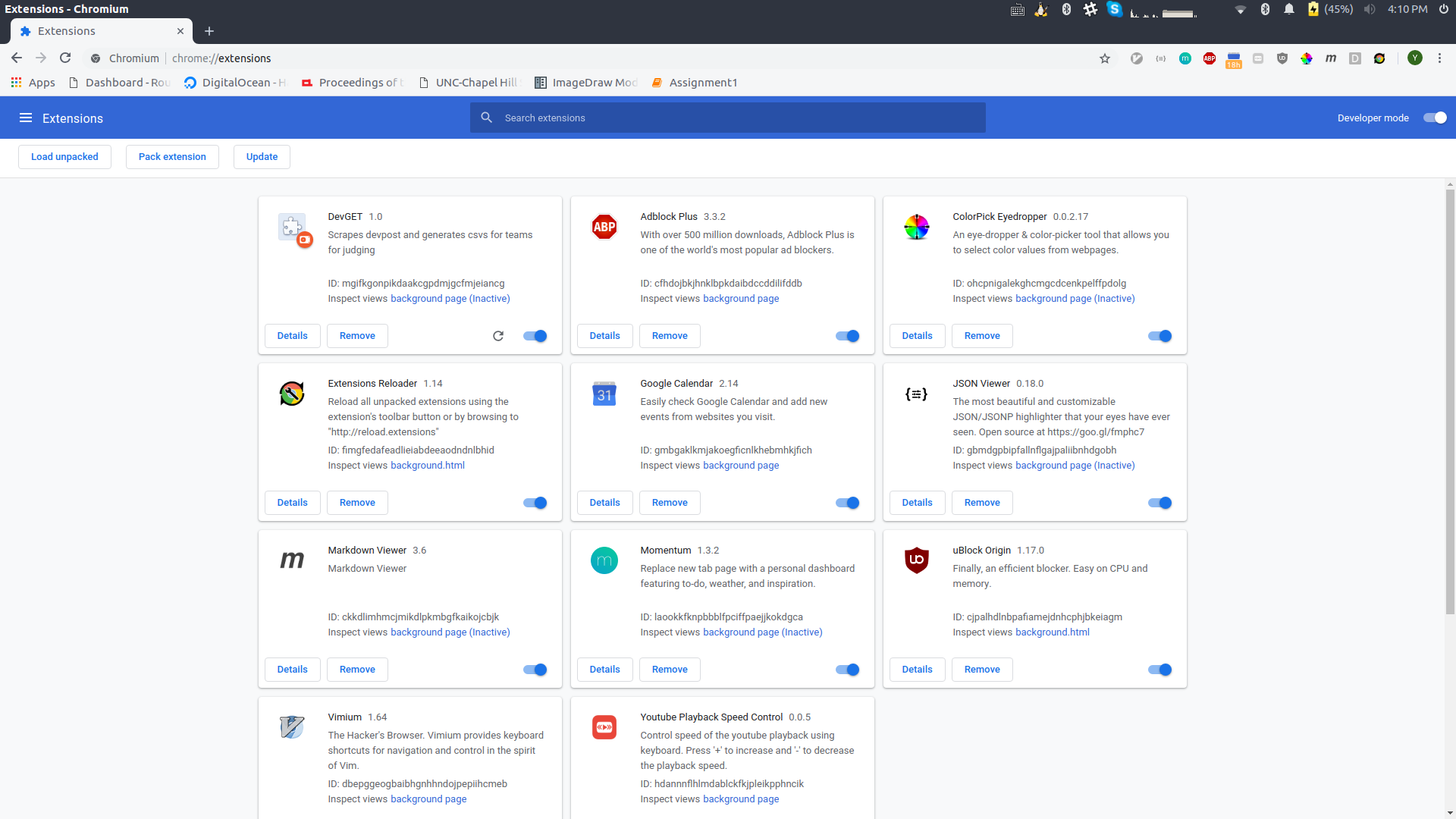Viewport: 1456px width, 819px height.
Task: Toggle Developer mode off
Action: (x=1435, y=118)
